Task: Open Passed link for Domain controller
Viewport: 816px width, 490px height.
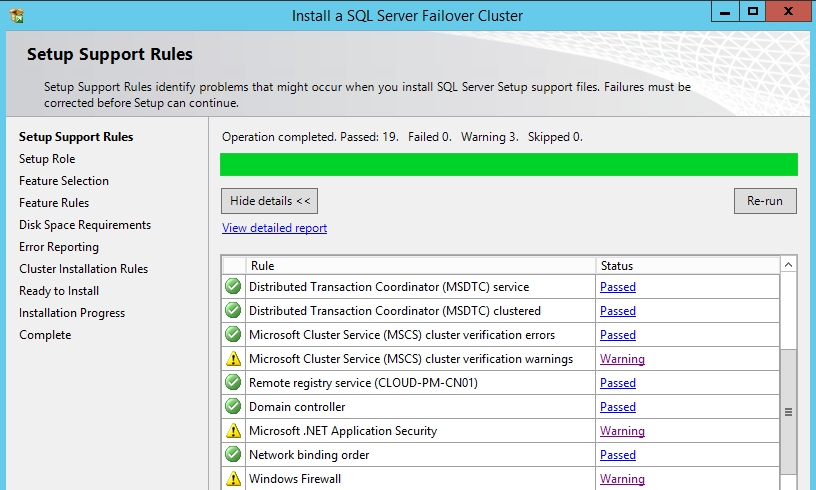Action: point(618,407)
